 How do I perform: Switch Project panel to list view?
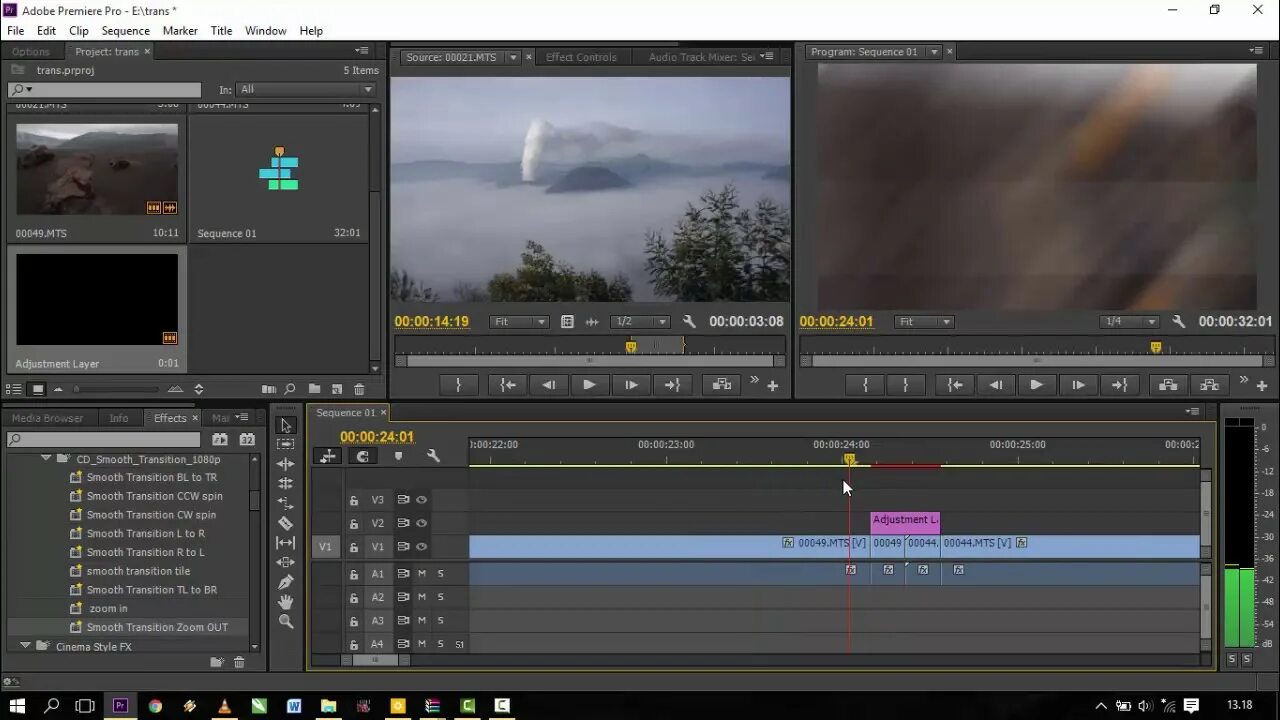tap(14, 389)
